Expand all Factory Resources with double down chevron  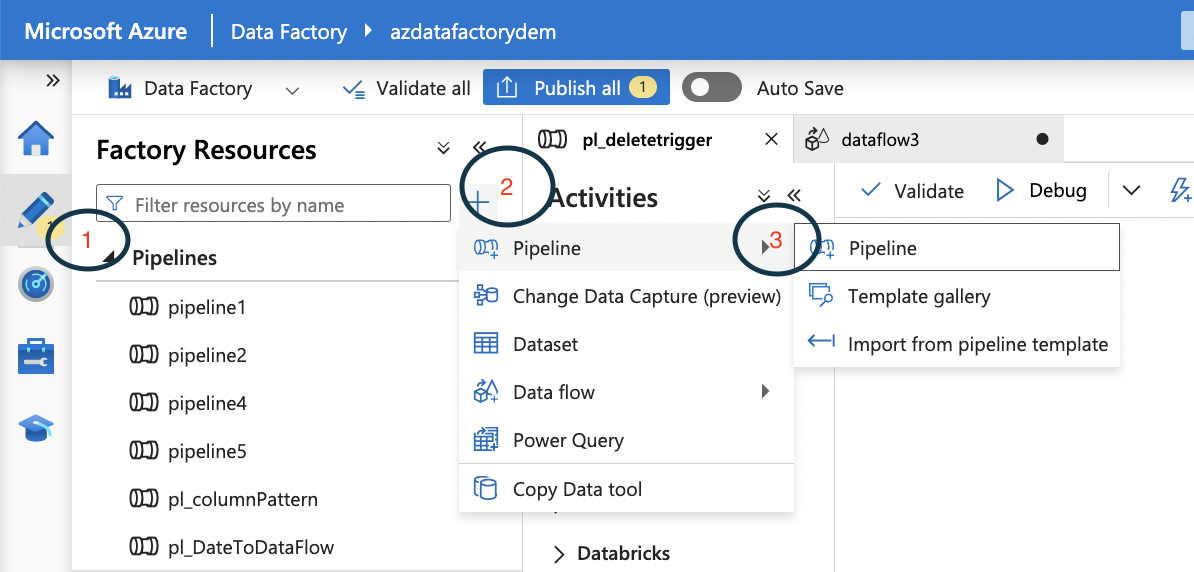pyautogui.click(x=443, y=148)
